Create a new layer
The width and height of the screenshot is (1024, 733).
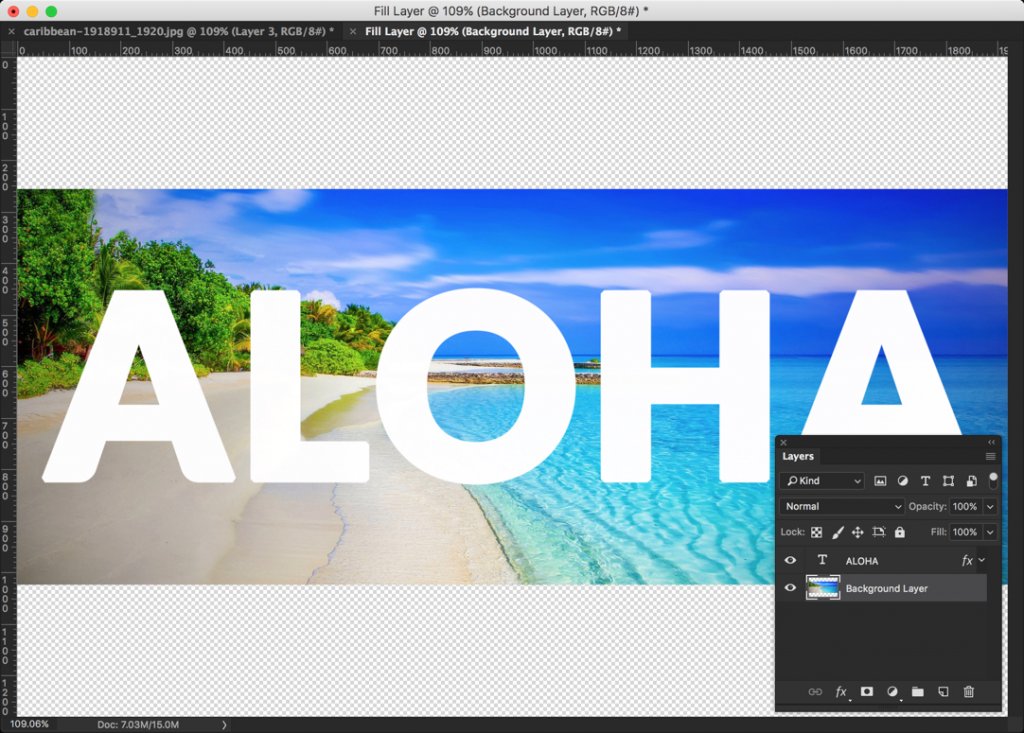[942, 691]
